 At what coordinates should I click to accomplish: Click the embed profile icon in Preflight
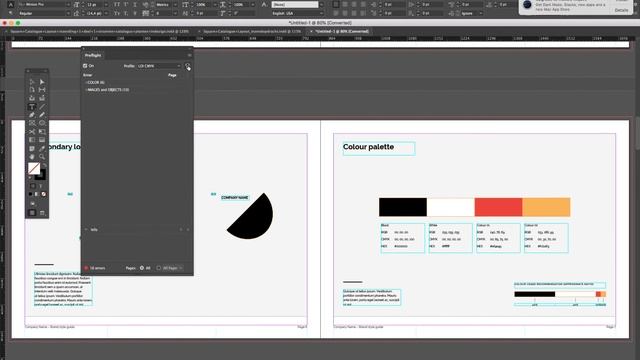click(x=188, y=66)
